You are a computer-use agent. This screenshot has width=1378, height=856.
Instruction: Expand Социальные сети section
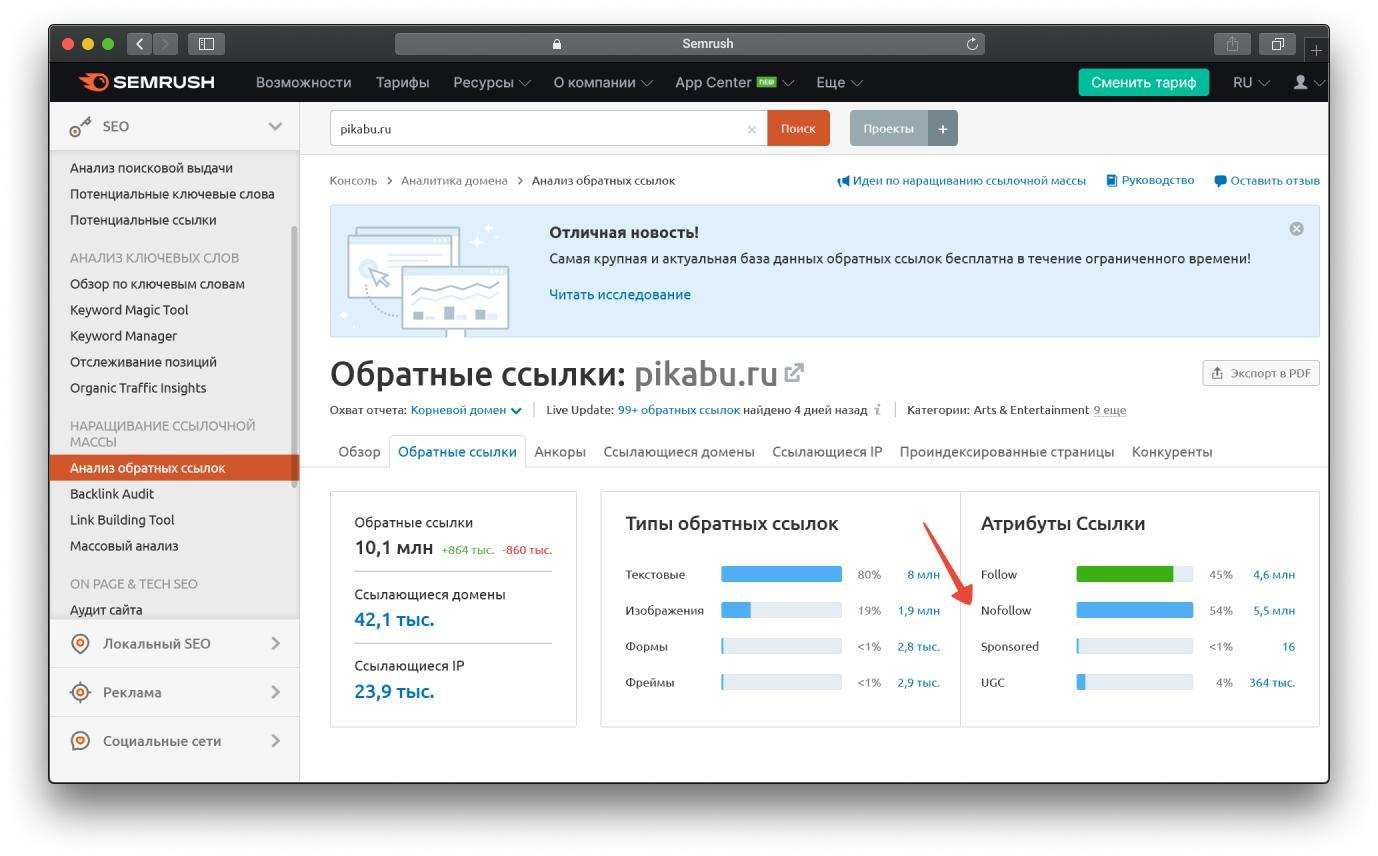pyautogui.click(x=275, y=741)
